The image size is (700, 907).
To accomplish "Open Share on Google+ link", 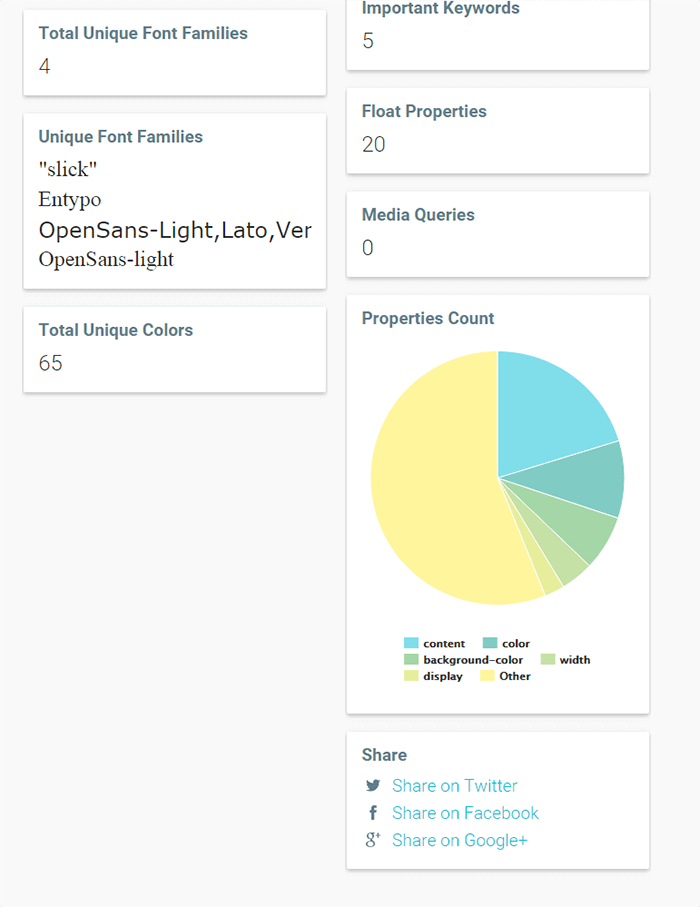I will [x=459, y=840].
